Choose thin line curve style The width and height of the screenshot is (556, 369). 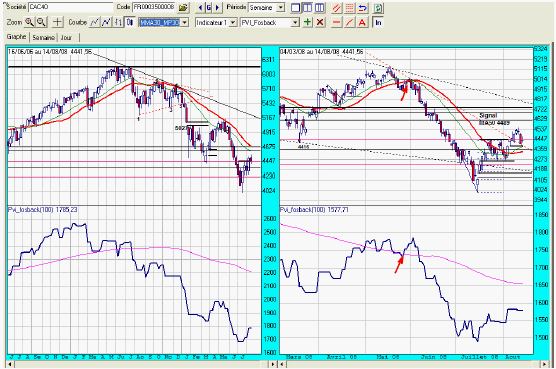click(x=94, y=22)
